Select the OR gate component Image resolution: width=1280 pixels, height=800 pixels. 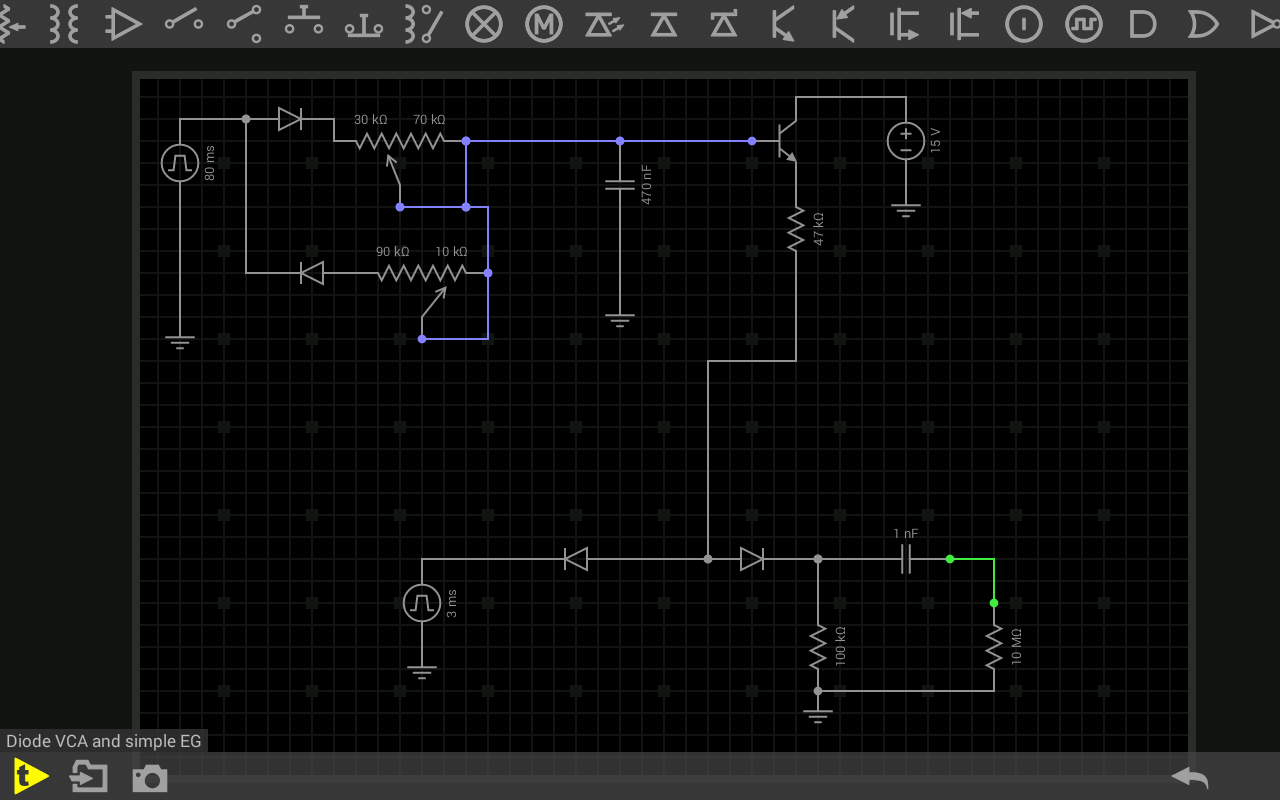pos(1203,24)
